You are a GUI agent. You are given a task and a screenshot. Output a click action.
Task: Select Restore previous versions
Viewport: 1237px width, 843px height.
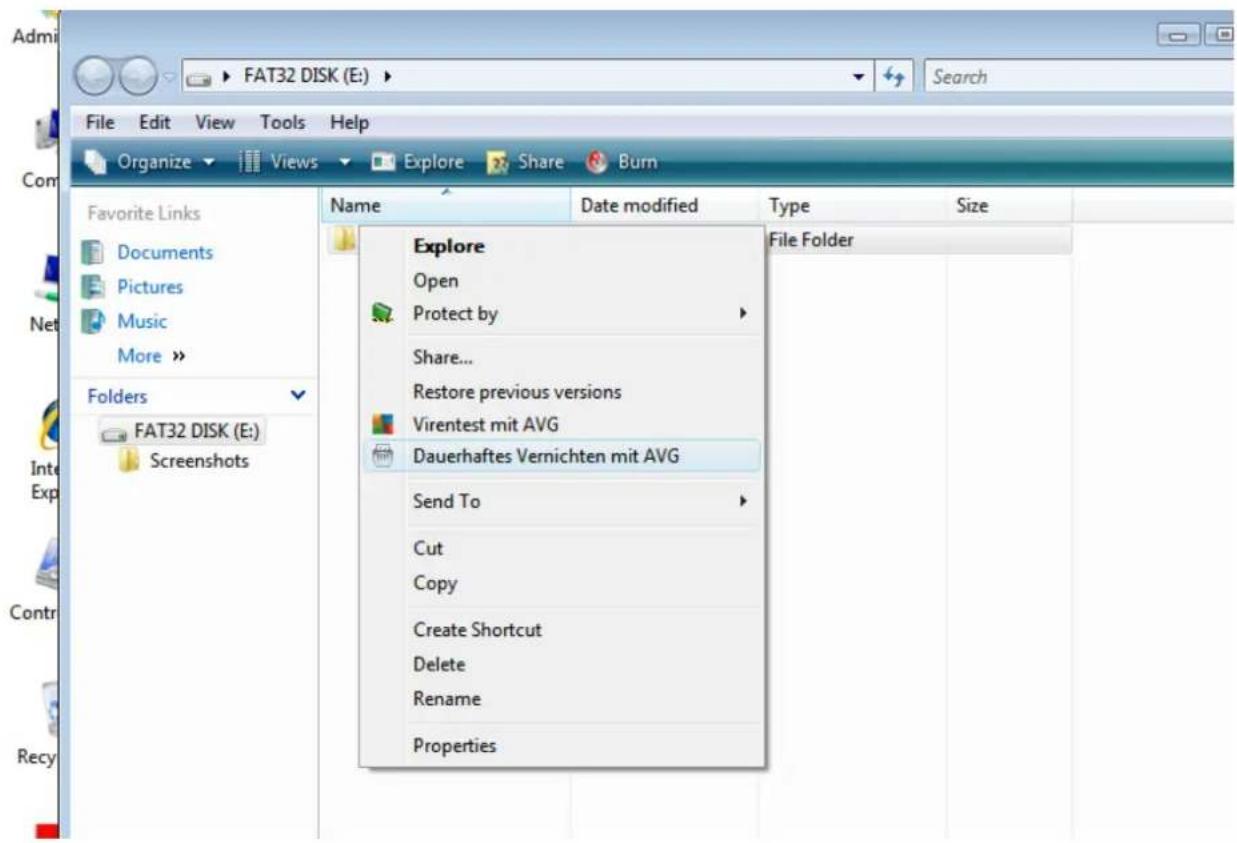pyautogui.click(x=561, y=392)
